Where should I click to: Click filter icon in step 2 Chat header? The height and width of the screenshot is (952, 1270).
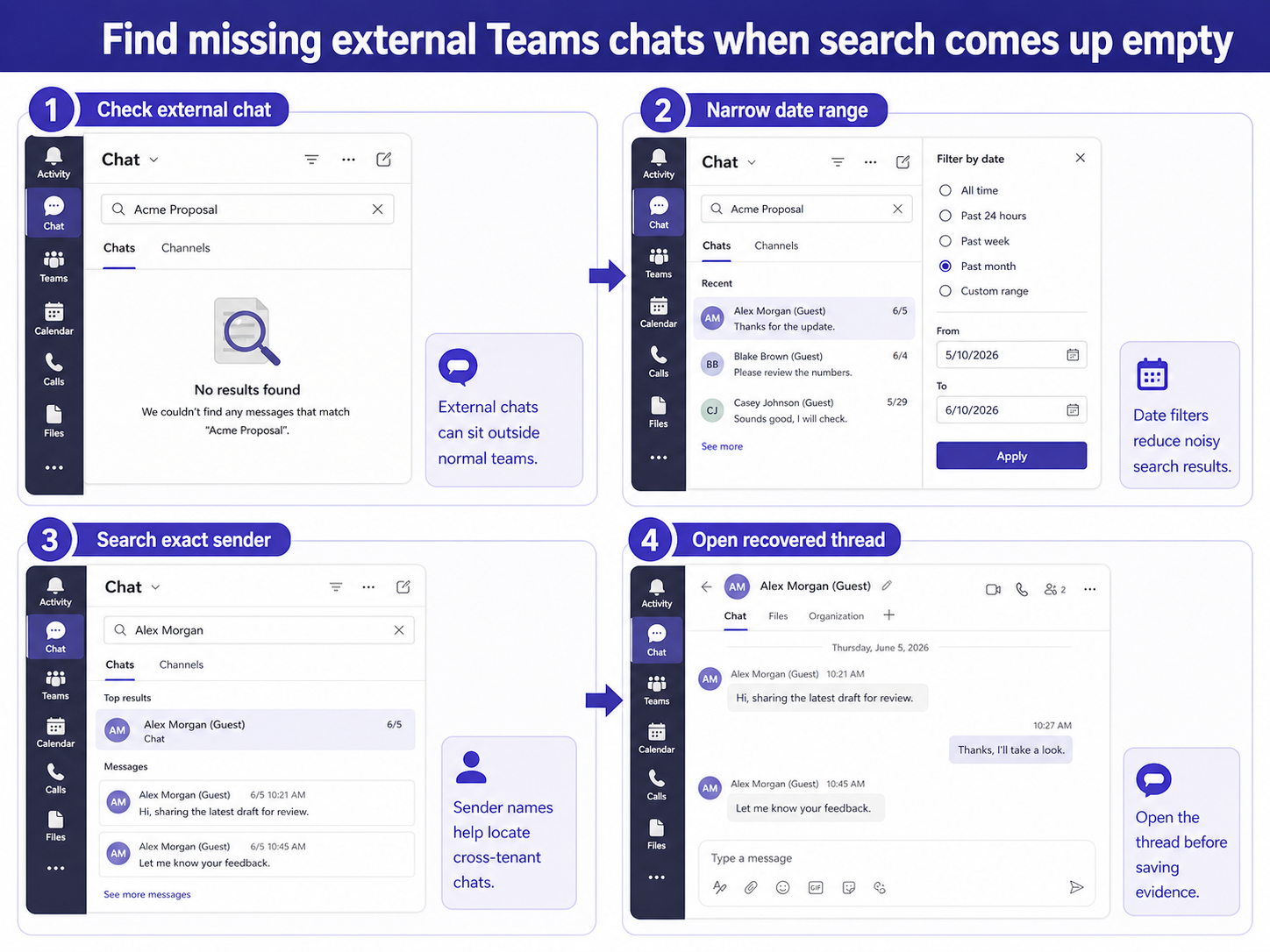coord(838,162)
